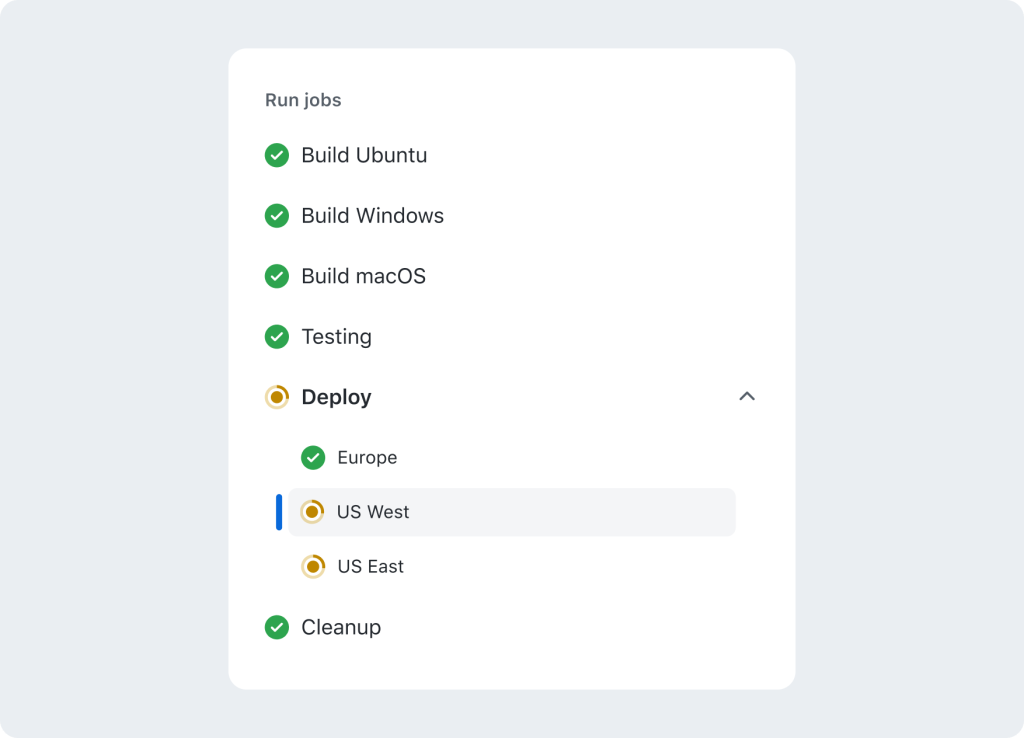
Task: Click the green check icon next to Europe
Action: (313, 458)
